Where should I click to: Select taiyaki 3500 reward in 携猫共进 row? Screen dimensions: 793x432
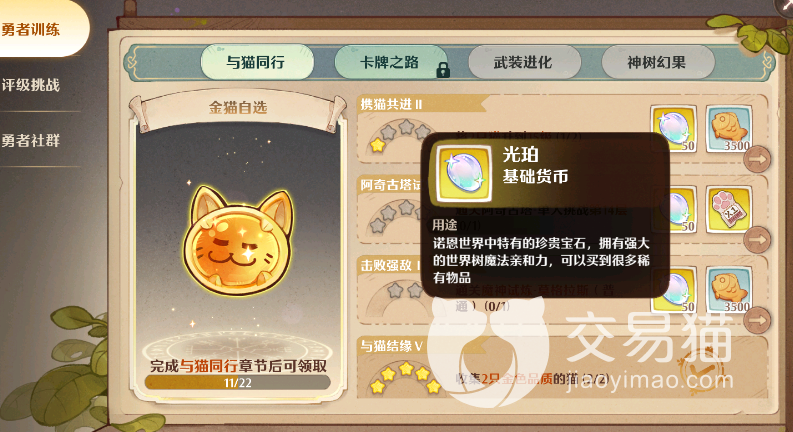tap(729, 128)
